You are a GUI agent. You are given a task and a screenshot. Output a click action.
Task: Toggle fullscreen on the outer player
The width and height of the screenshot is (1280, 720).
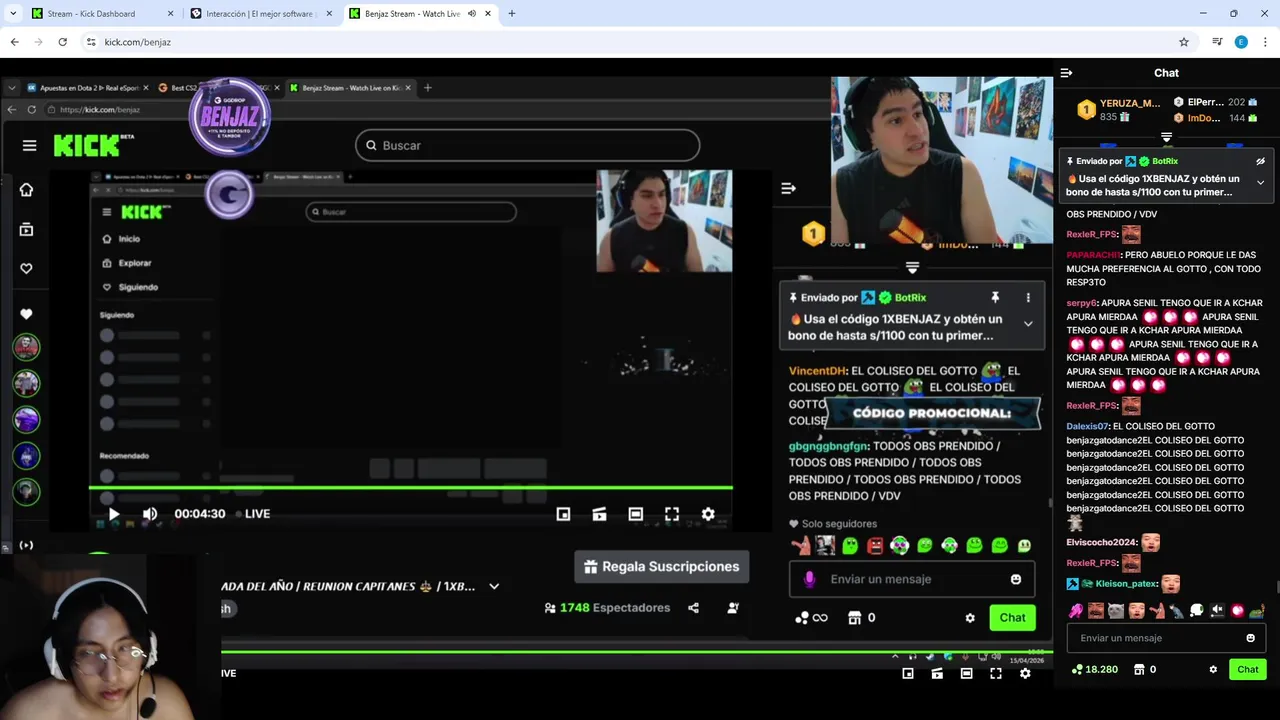[996, 673]
